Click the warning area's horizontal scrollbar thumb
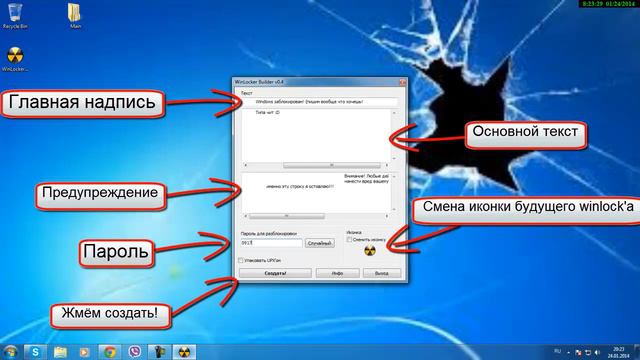The image size is (640, 360). pos(287,216)
